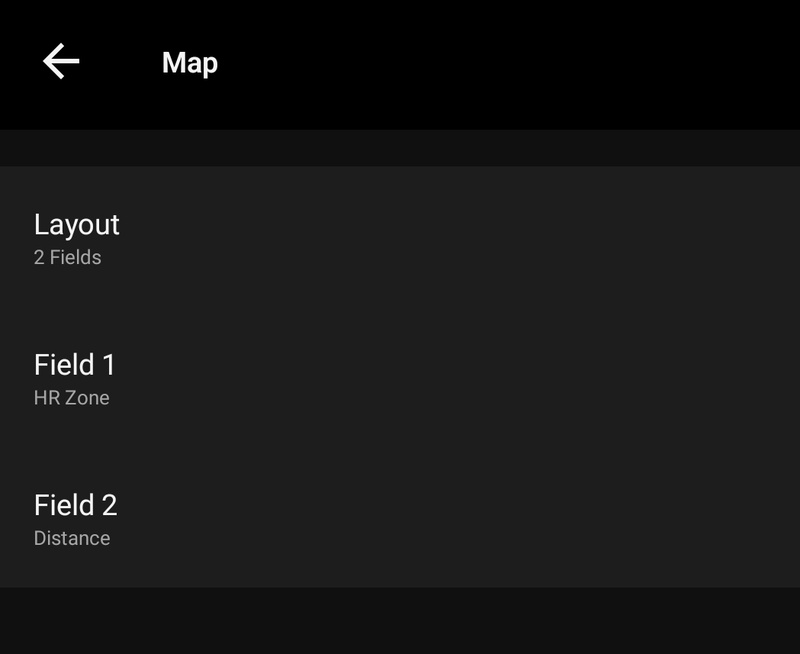Change the HR Zone field value
This screenshot has height=654, width=800.
click(71, 397)
